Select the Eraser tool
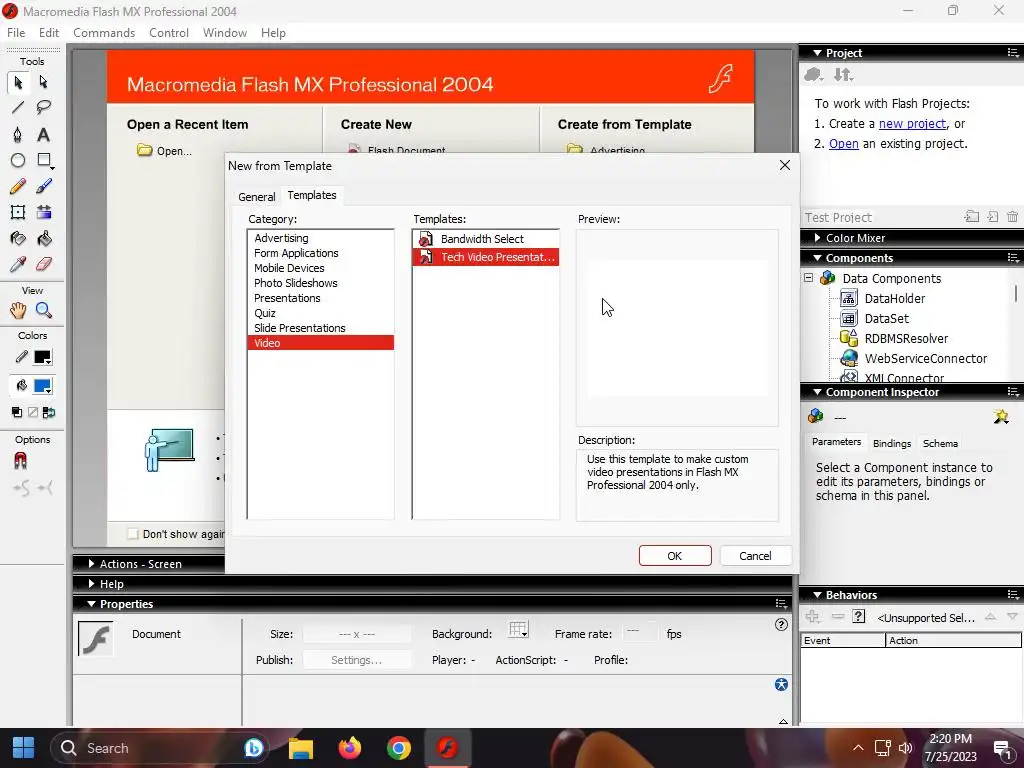 click(44, 264)
